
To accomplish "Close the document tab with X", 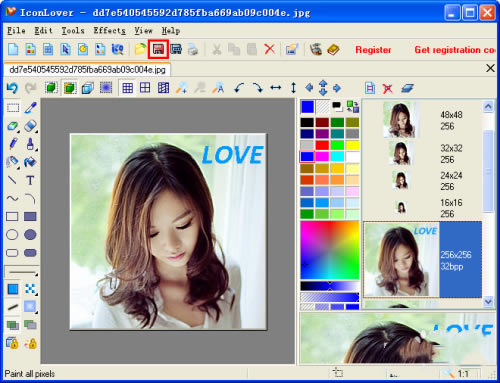I will (490, 68).
